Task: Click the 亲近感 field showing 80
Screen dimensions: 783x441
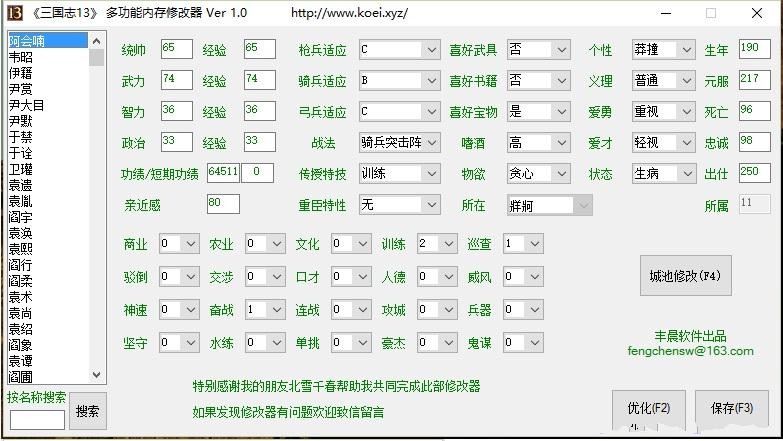Action: click(223, 204)
